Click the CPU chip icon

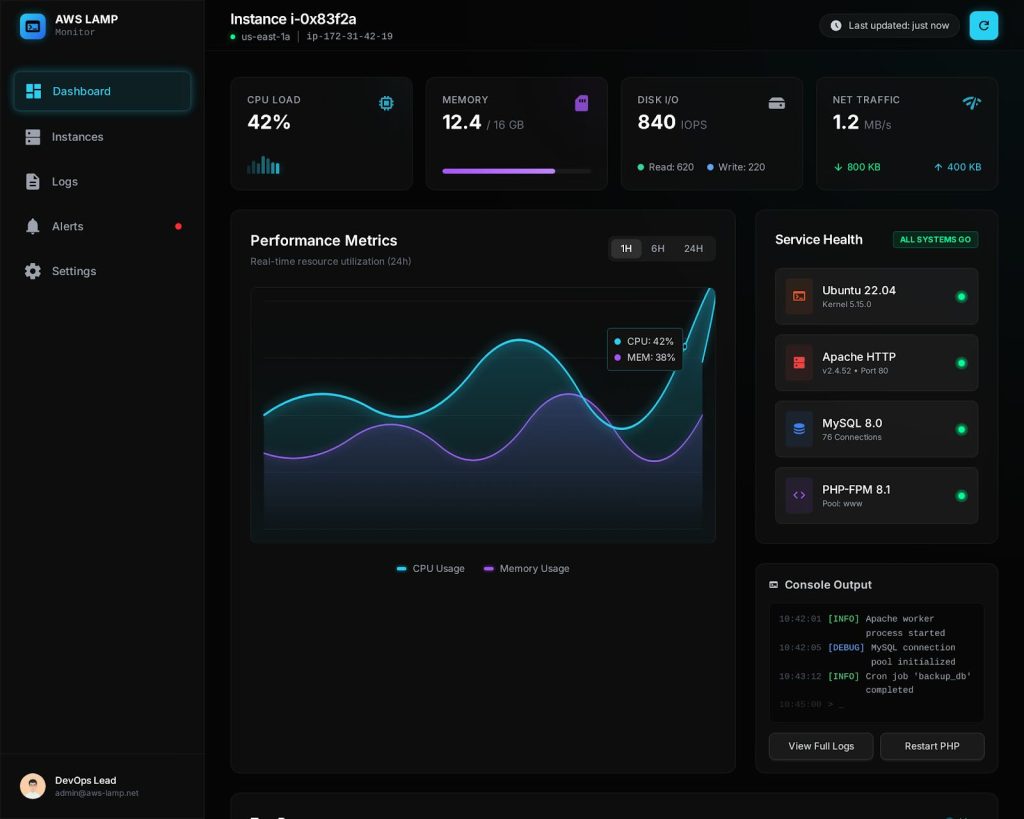pyautogui.click(x=386, y=103)
